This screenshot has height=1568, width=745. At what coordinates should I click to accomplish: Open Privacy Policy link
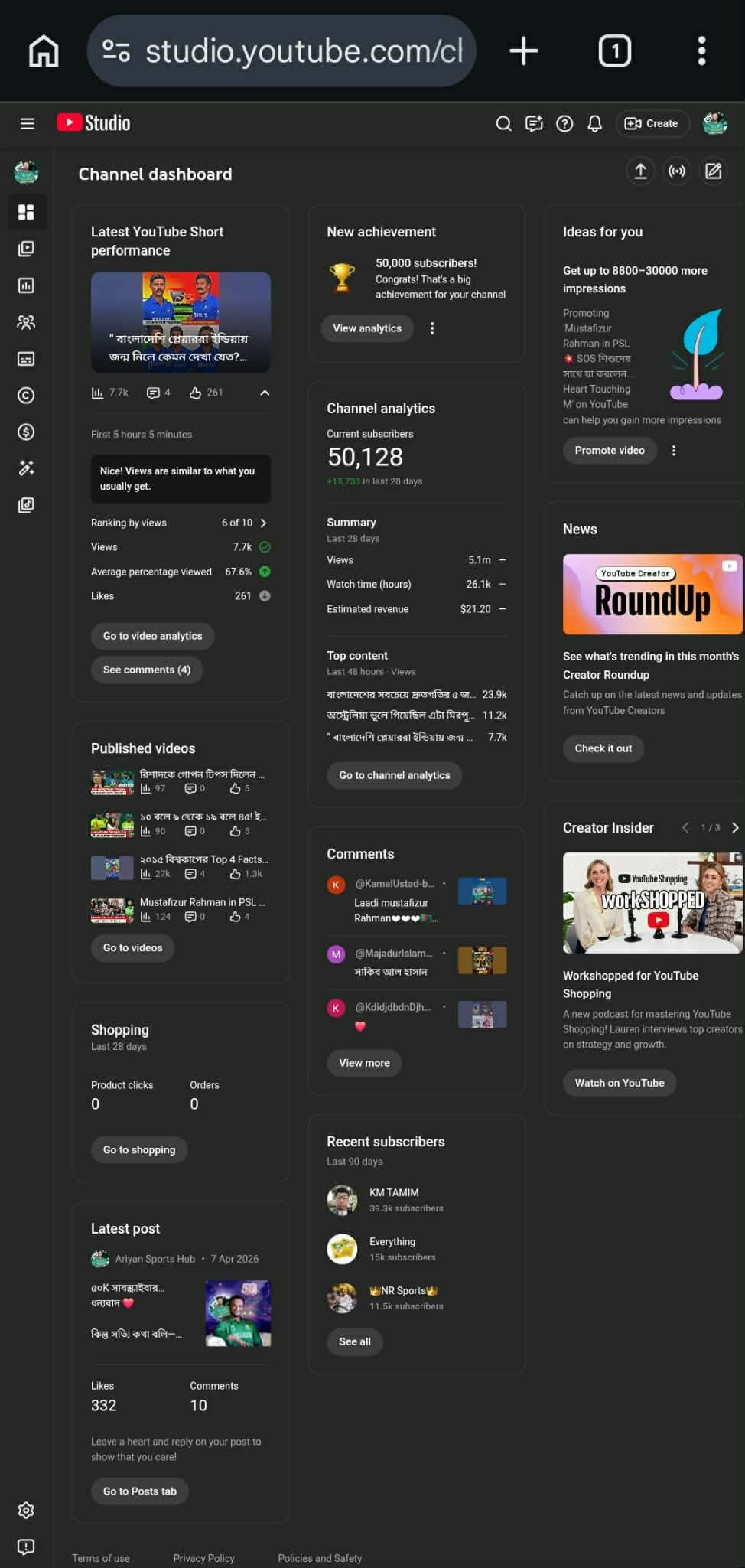(204, 1558)
